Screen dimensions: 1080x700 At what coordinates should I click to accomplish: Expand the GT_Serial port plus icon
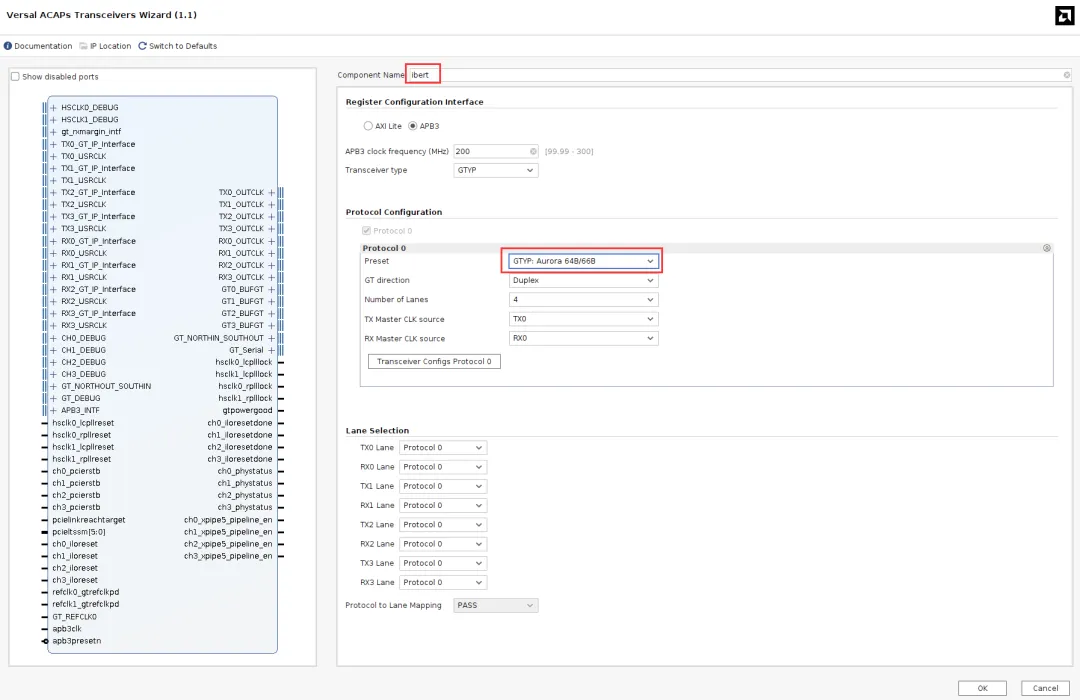tap(271, 350)
